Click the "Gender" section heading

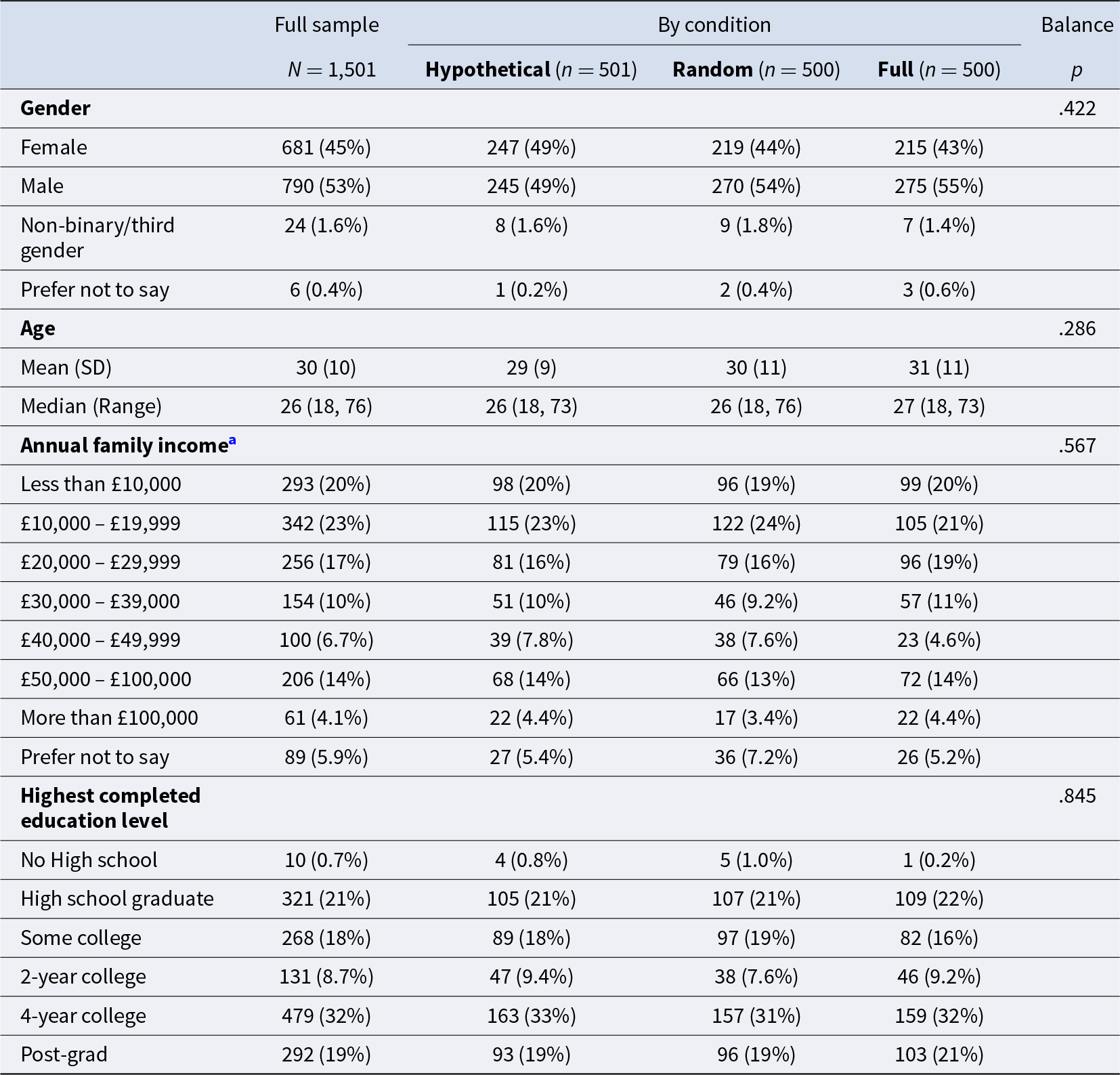[x=56, y=108]
